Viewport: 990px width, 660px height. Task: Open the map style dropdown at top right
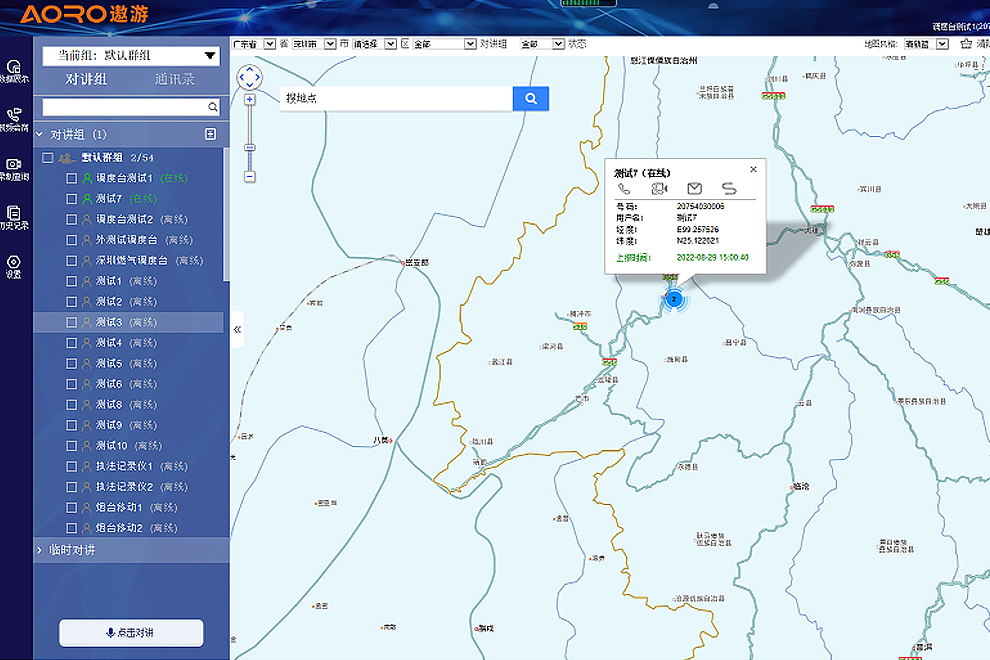coord(926,44)
